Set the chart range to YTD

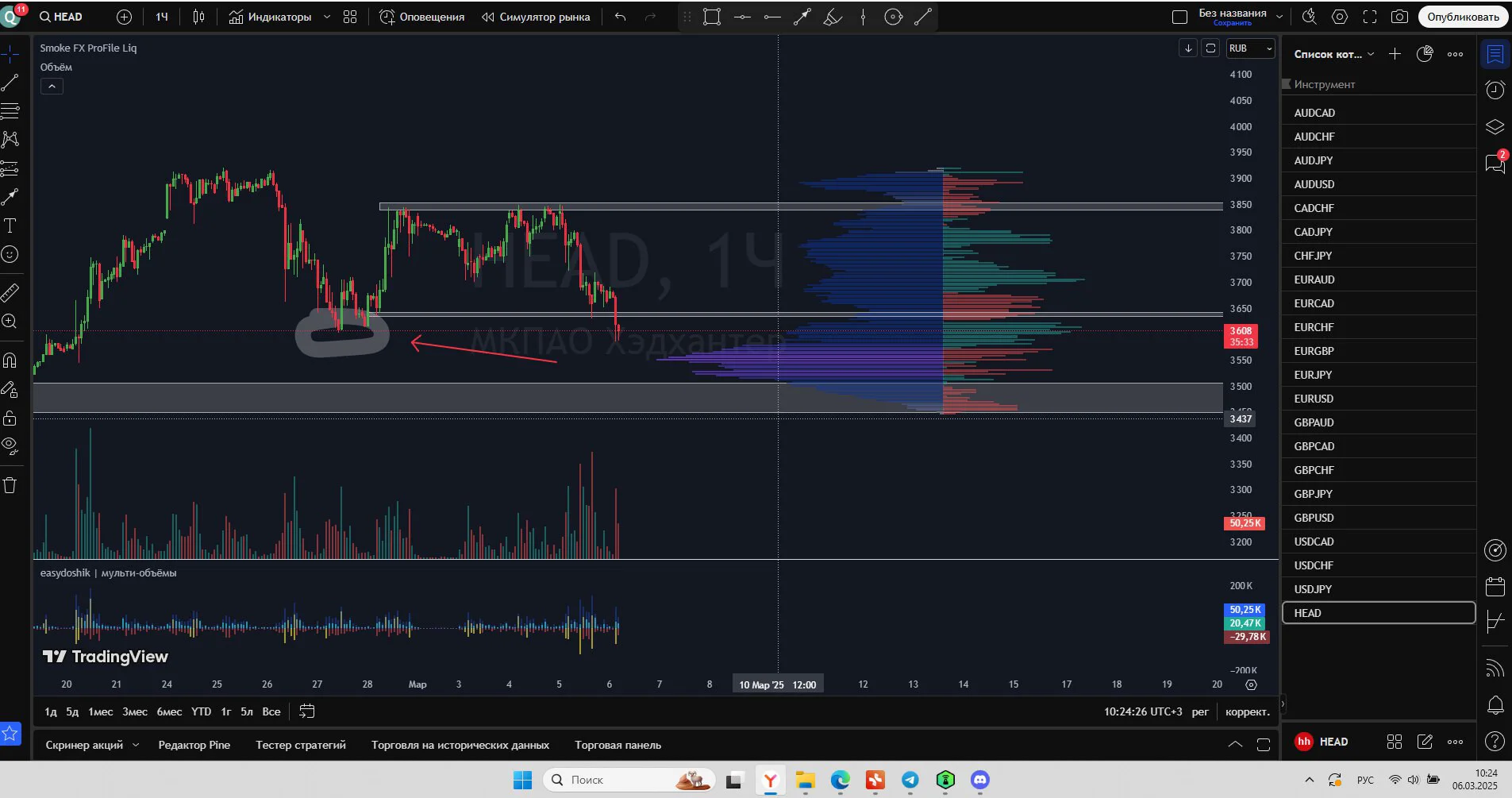pyautogui.click(x=202, y=711)
